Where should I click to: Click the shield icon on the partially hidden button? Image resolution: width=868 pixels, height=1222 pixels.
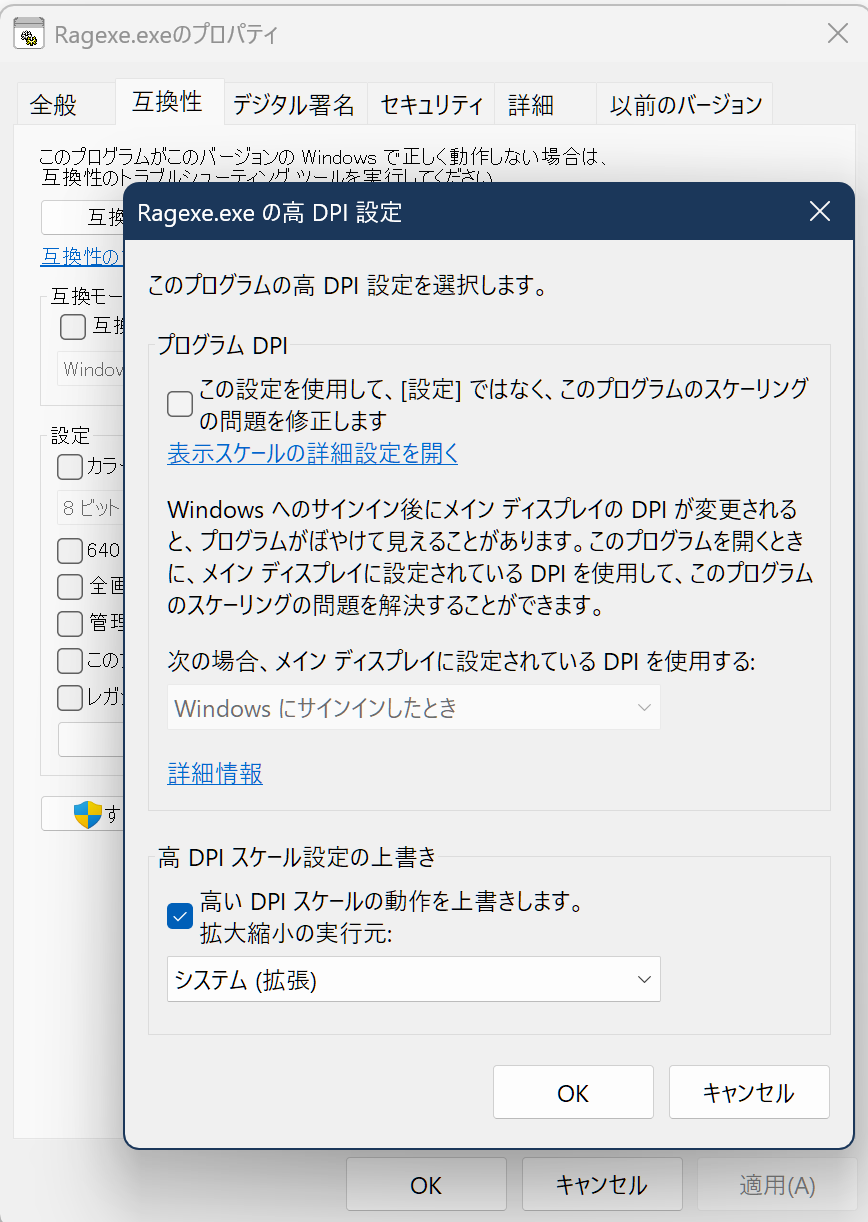coord(88,814)
